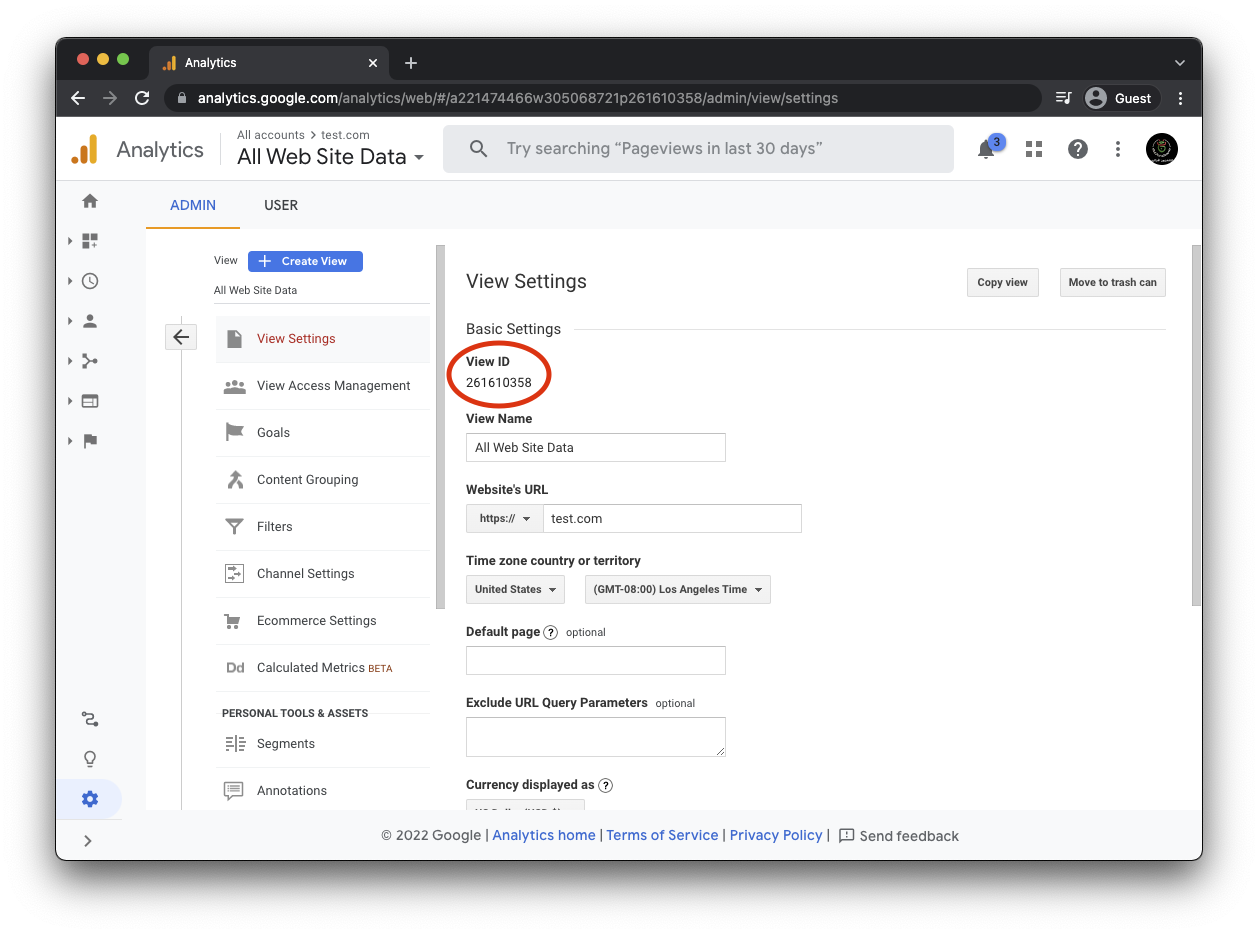The height and width of the screenshot is (934, 1258).
Task: Click the notifications bell icon
Action: [x=987, y=149]
